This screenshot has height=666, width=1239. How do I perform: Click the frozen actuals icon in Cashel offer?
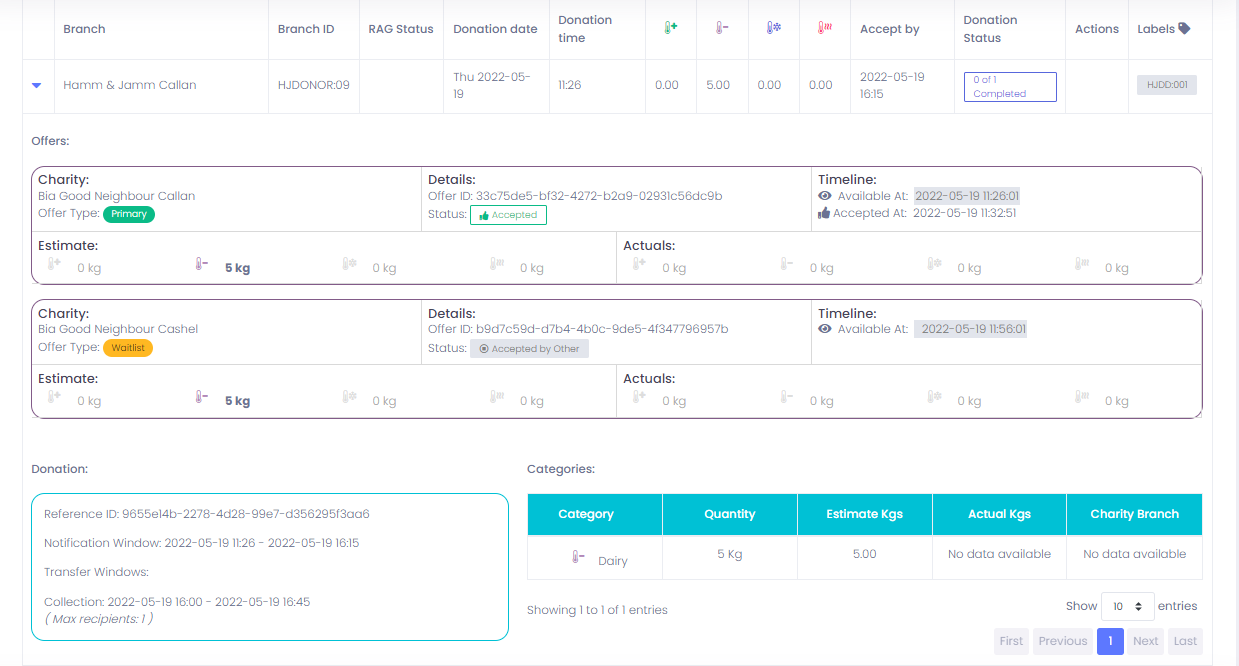point(934,397)
